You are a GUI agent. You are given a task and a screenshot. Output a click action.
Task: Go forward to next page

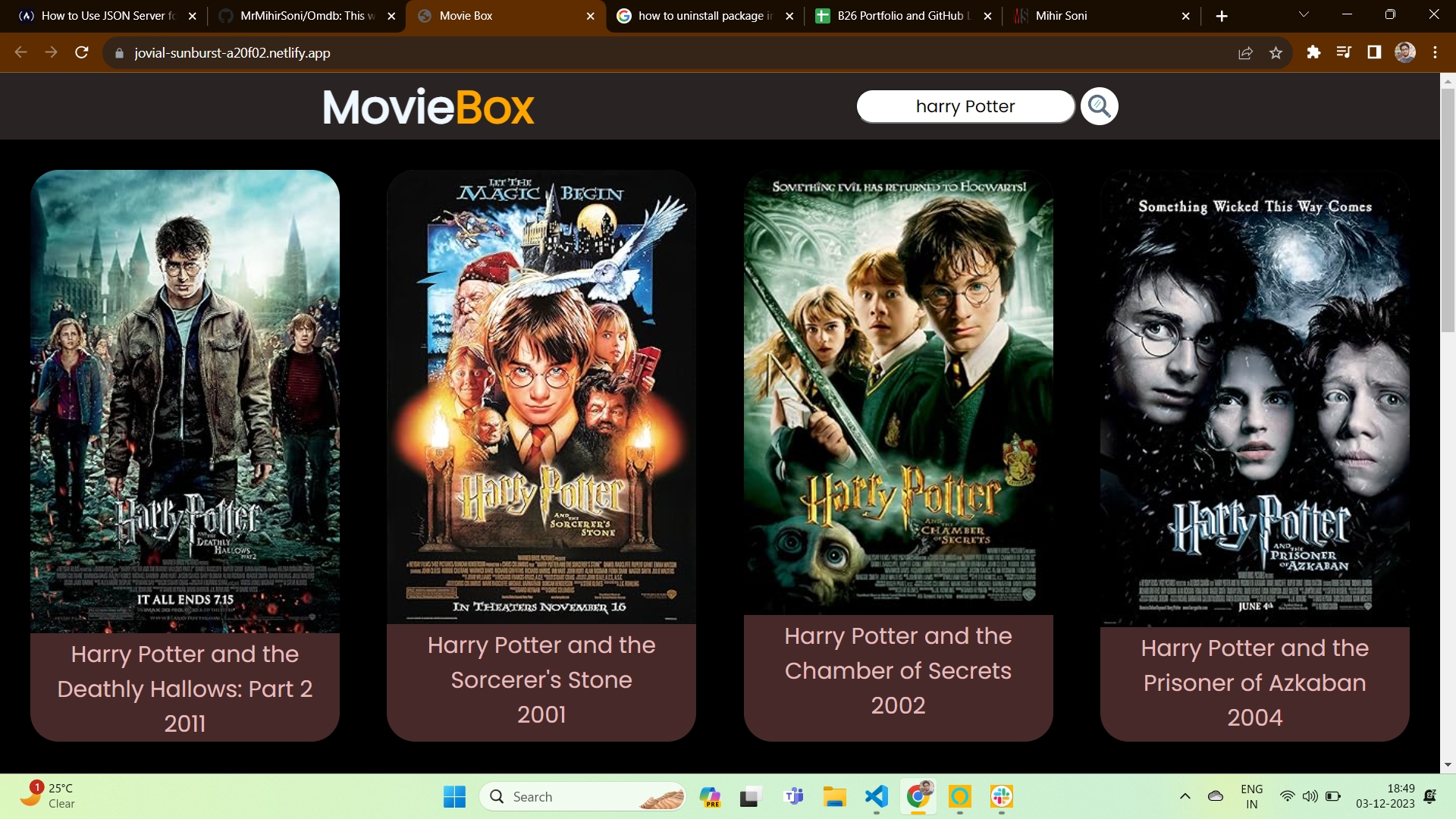51,52
